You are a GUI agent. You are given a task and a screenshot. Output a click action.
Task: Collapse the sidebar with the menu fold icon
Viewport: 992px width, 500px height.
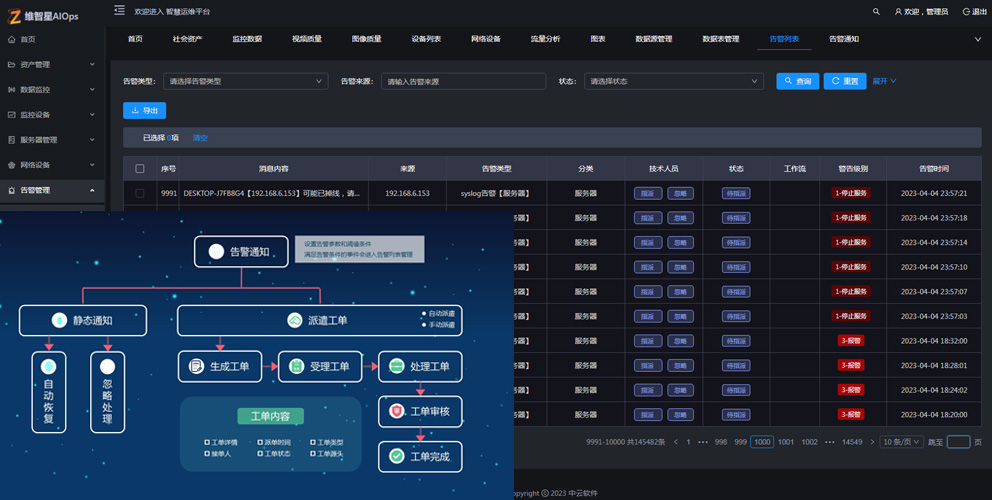[x=120, y=11]
